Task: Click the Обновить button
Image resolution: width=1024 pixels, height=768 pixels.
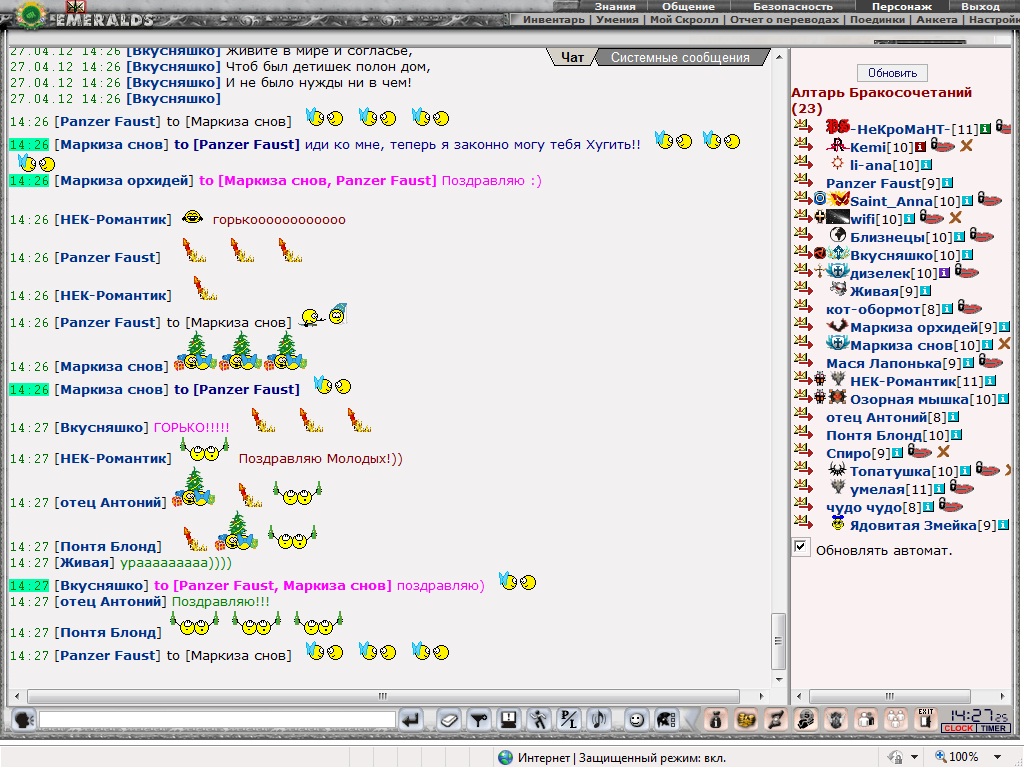Action: (x=892, y=72)
